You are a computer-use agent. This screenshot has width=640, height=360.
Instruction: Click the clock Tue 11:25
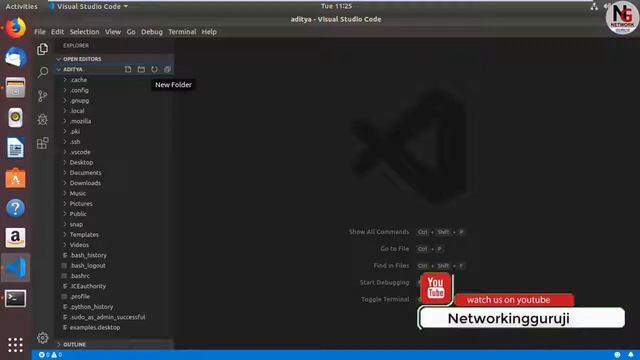(x=336, y=6)
